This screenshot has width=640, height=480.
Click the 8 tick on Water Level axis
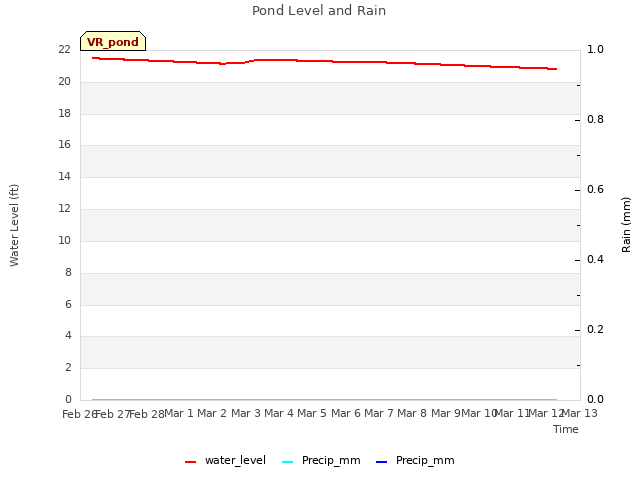[x=68, y=272]
